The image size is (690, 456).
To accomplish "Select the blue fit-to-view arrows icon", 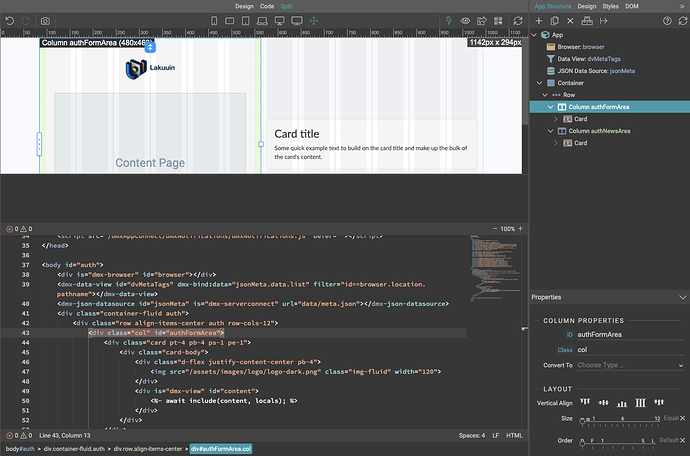I will [314, 21].
